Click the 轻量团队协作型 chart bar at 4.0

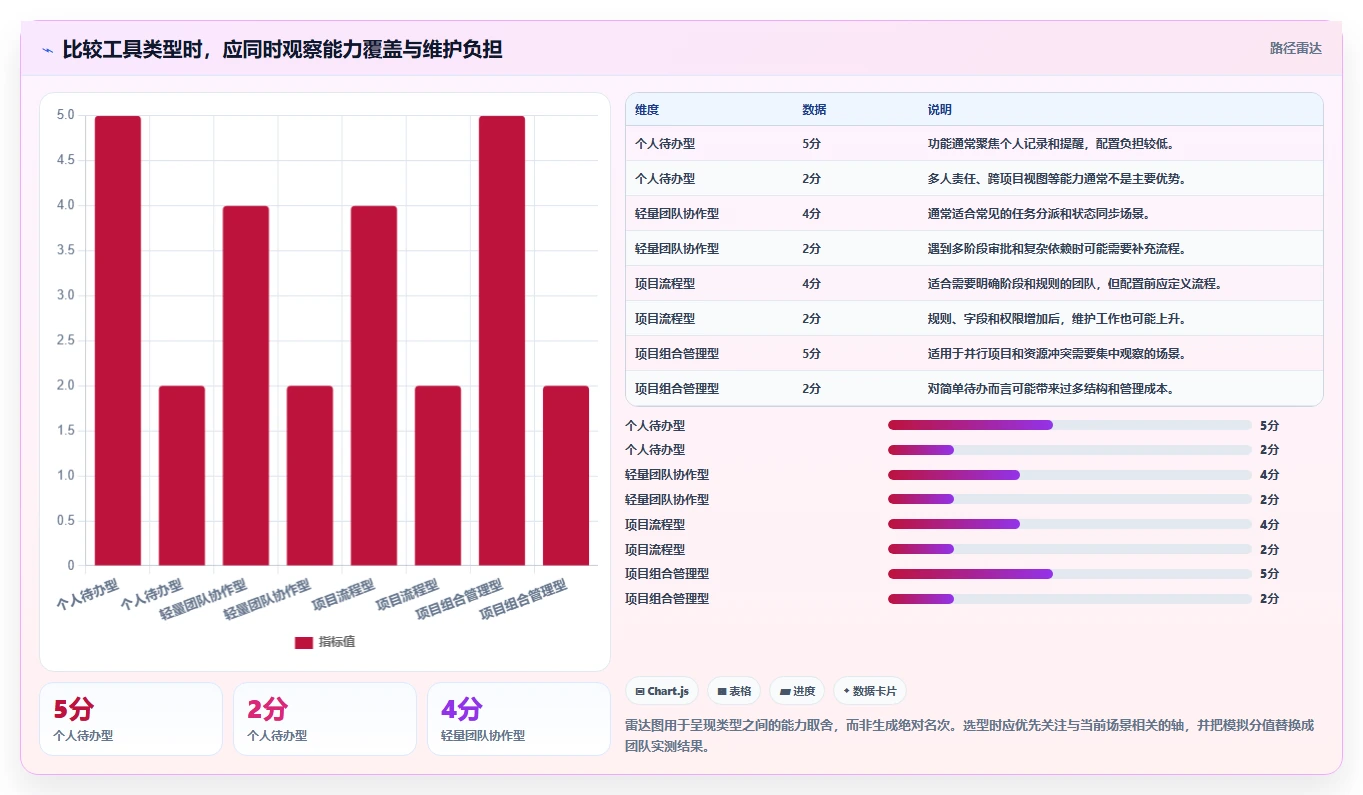(246, 386)
